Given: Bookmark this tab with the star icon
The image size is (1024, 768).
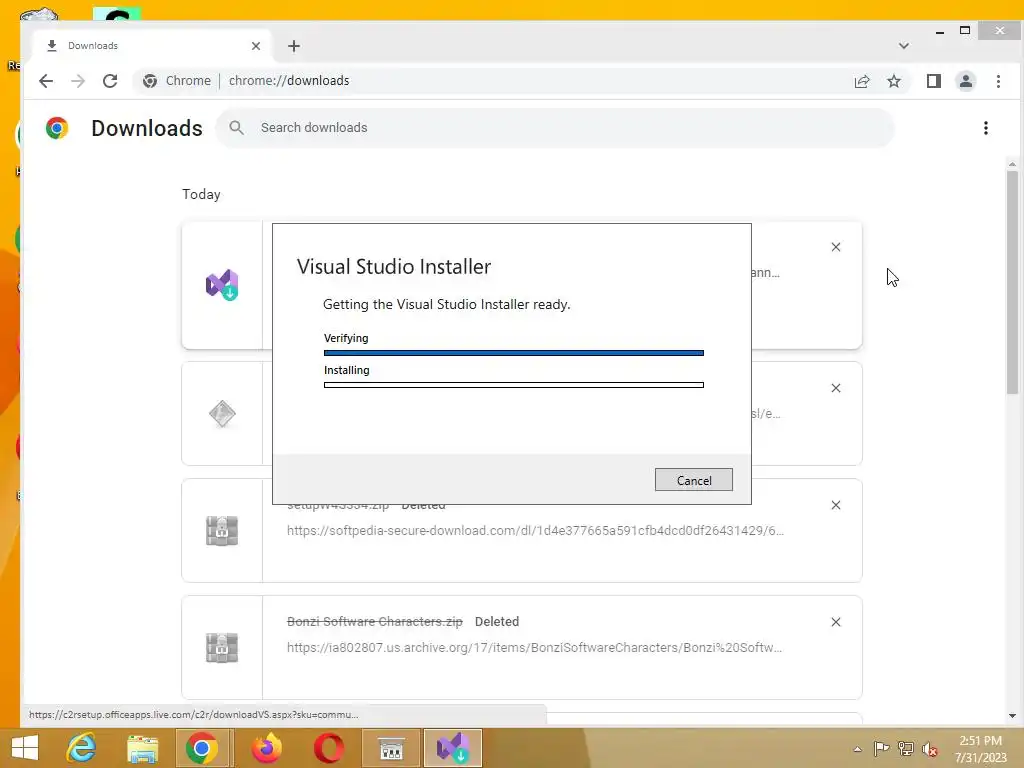Looking at the screenshot, I should (x=894, y=81).
